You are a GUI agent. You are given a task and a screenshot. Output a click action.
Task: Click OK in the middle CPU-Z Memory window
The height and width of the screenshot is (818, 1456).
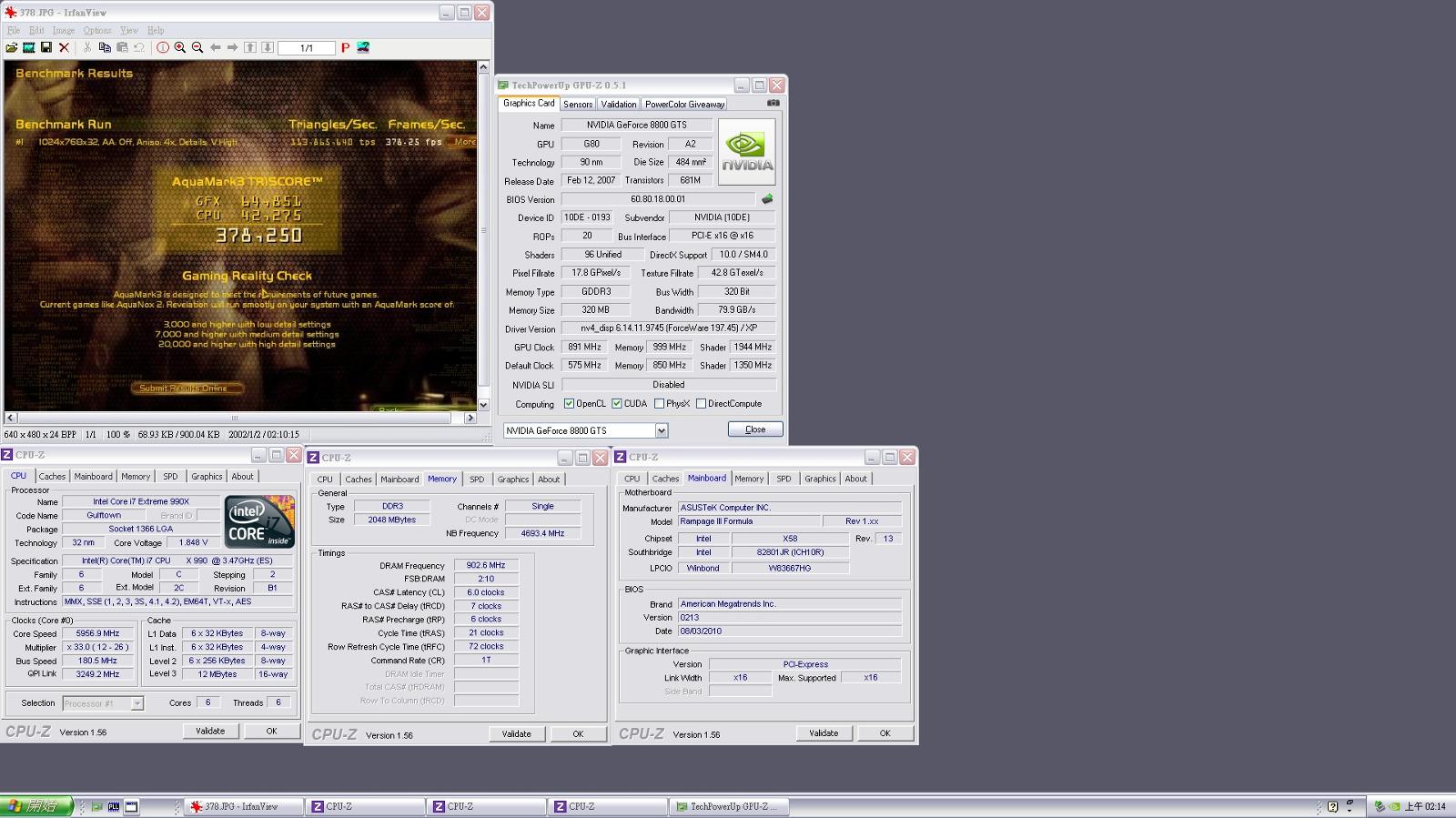pyautogui.click(x=578, y=733)
